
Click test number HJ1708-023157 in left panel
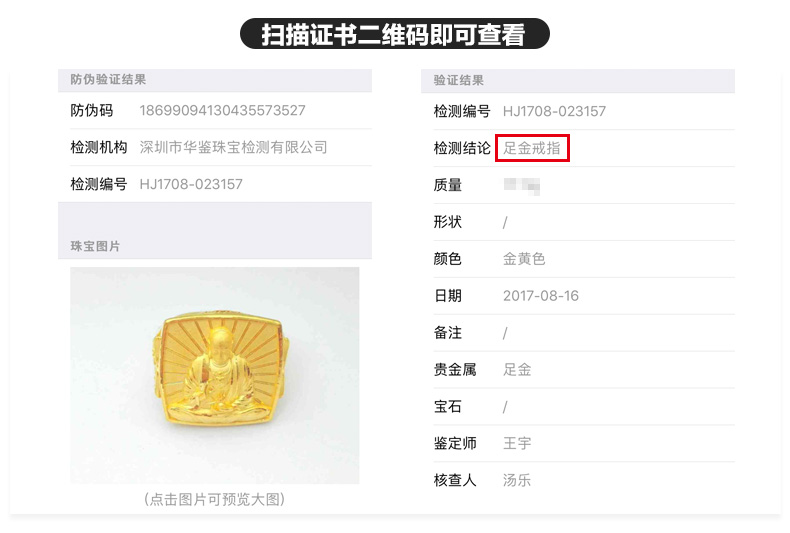191,184
